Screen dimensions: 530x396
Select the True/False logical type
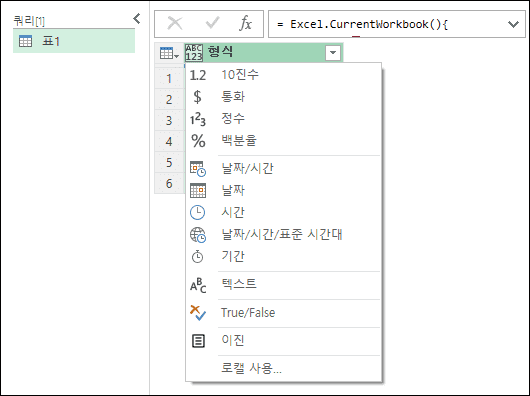point(283,313)
